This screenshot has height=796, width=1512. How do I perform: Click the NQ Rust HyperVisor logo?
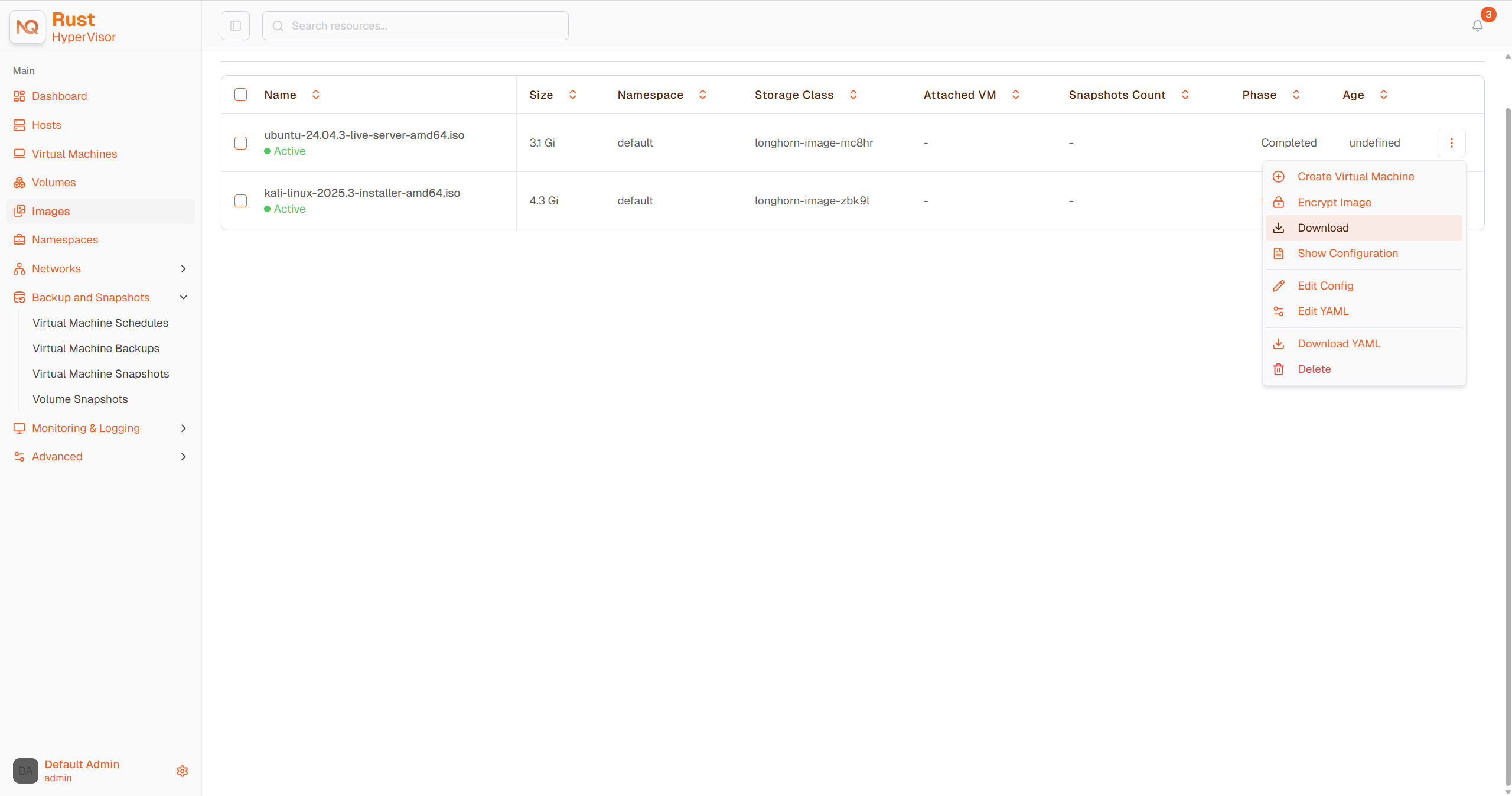click(x=27, y=27)
